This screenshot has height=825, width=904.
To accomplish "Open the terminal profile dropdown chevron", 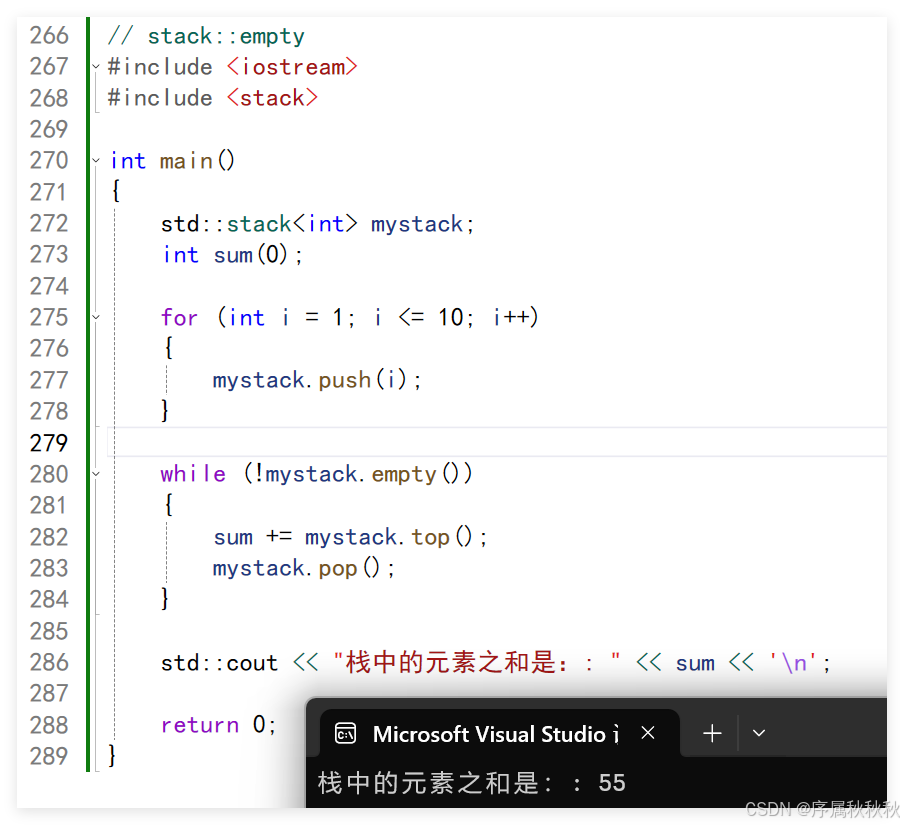I will (759, 733).
